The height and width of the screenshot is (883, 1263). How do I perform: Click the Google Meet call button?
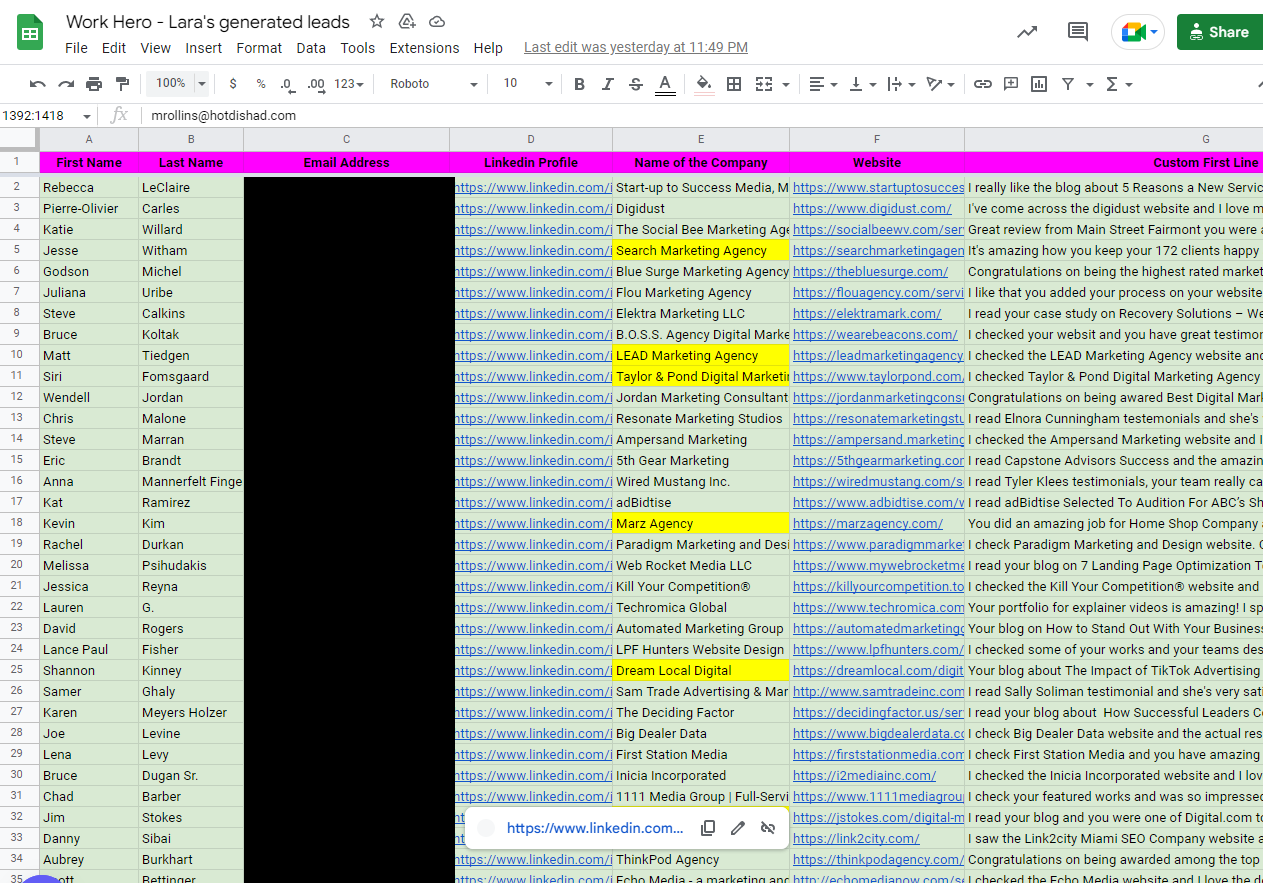point(1138,32)
